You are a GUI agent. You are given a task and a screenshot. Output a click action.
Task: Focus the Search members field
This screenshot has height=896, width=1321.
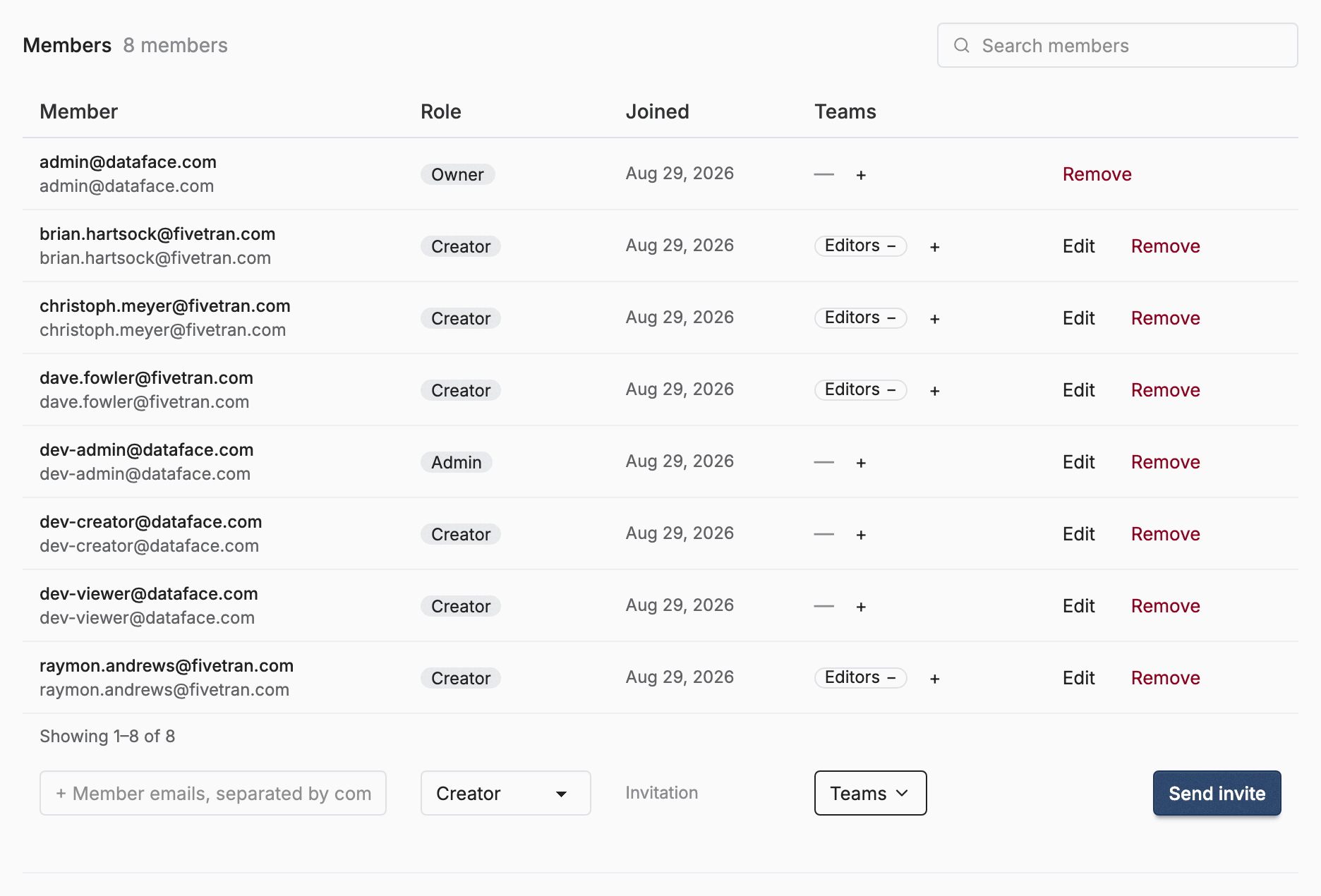coord(1117,45)
